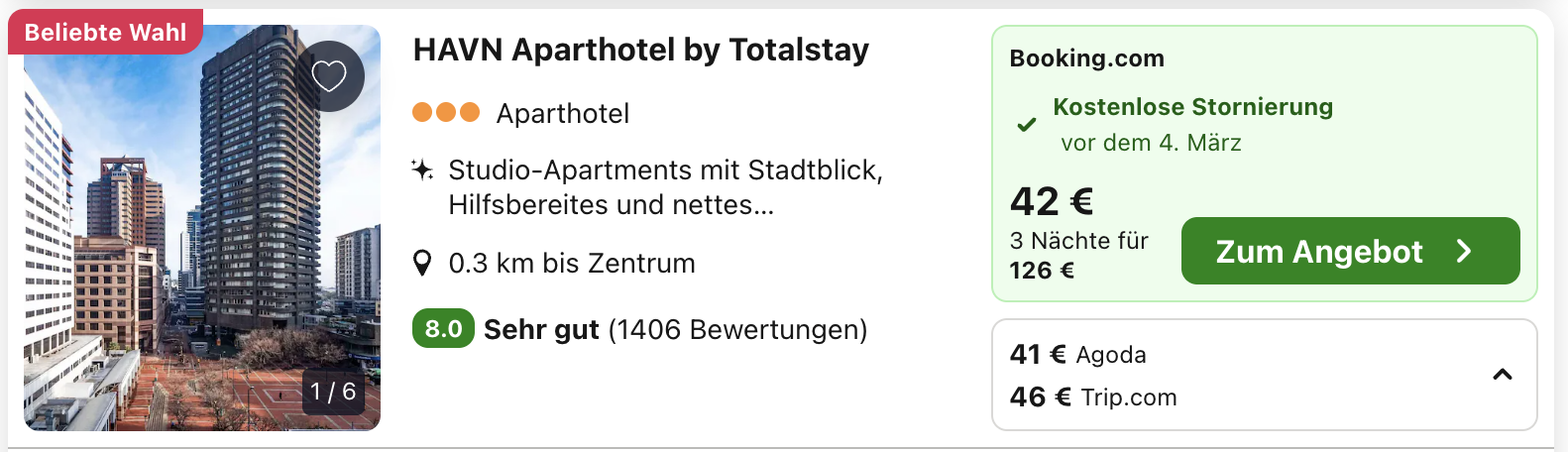Collapse the other price offers list
This screenshot has height=452, width=1568.
(x=1502, y=375)
